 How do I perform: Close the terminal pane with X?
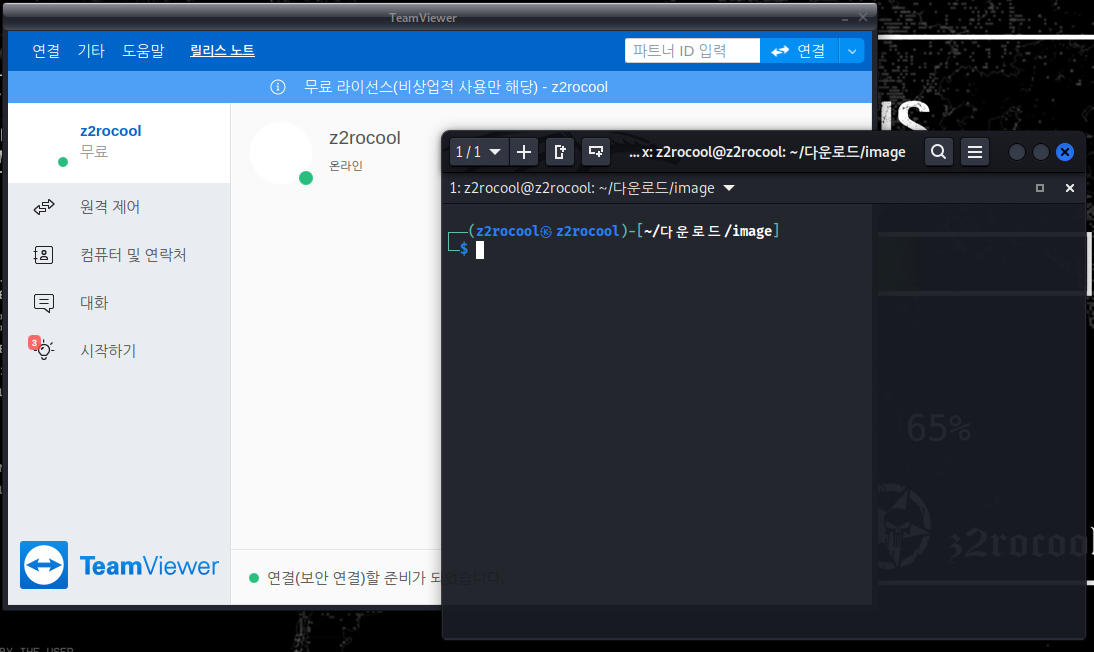pos(1070,188)
